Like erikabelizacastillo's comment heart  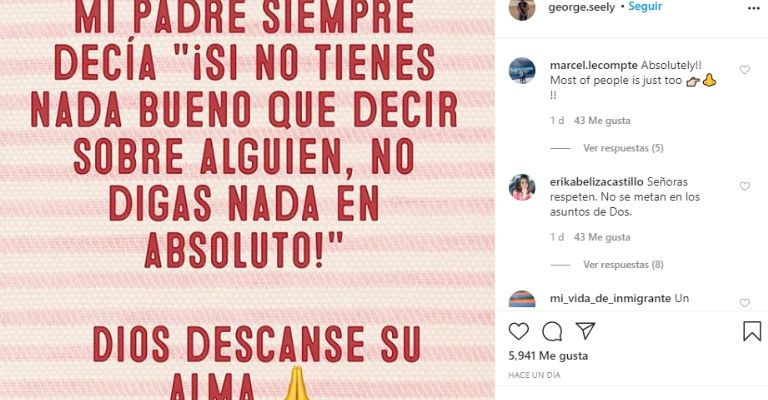coord(744,187)
